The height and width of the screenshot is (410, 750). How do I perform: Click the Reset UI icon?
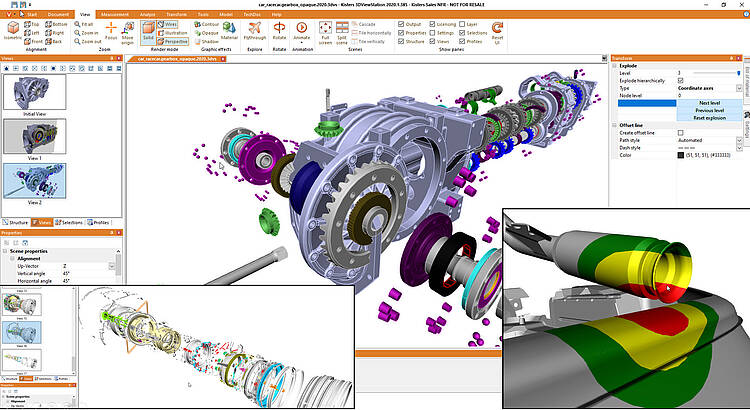pyautogui.click(x=497, y=27)
